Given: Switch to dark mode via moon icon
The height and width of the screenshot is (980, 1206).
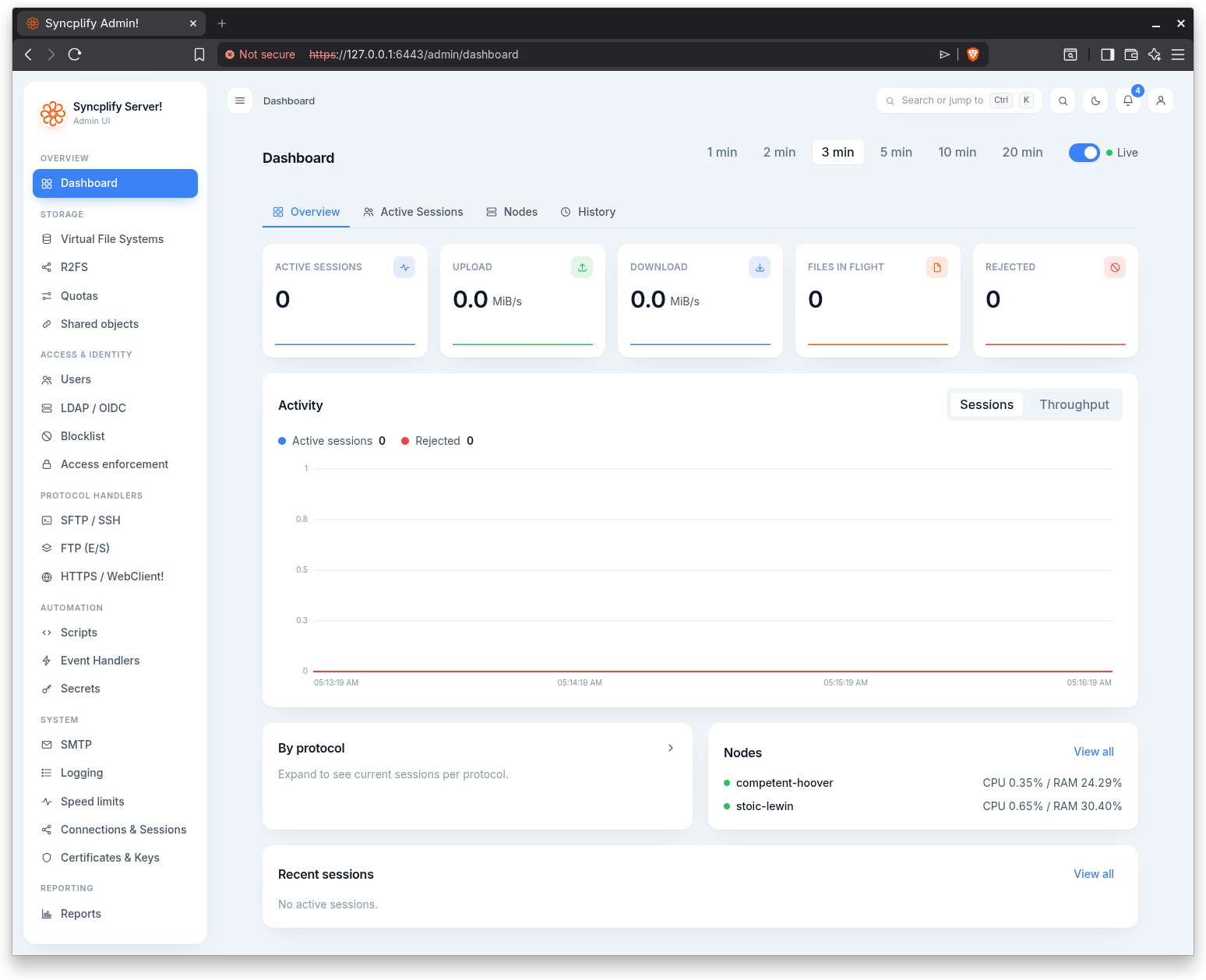Looking at the screenshot, I should pyautogui.click(x=1095, y=100).
